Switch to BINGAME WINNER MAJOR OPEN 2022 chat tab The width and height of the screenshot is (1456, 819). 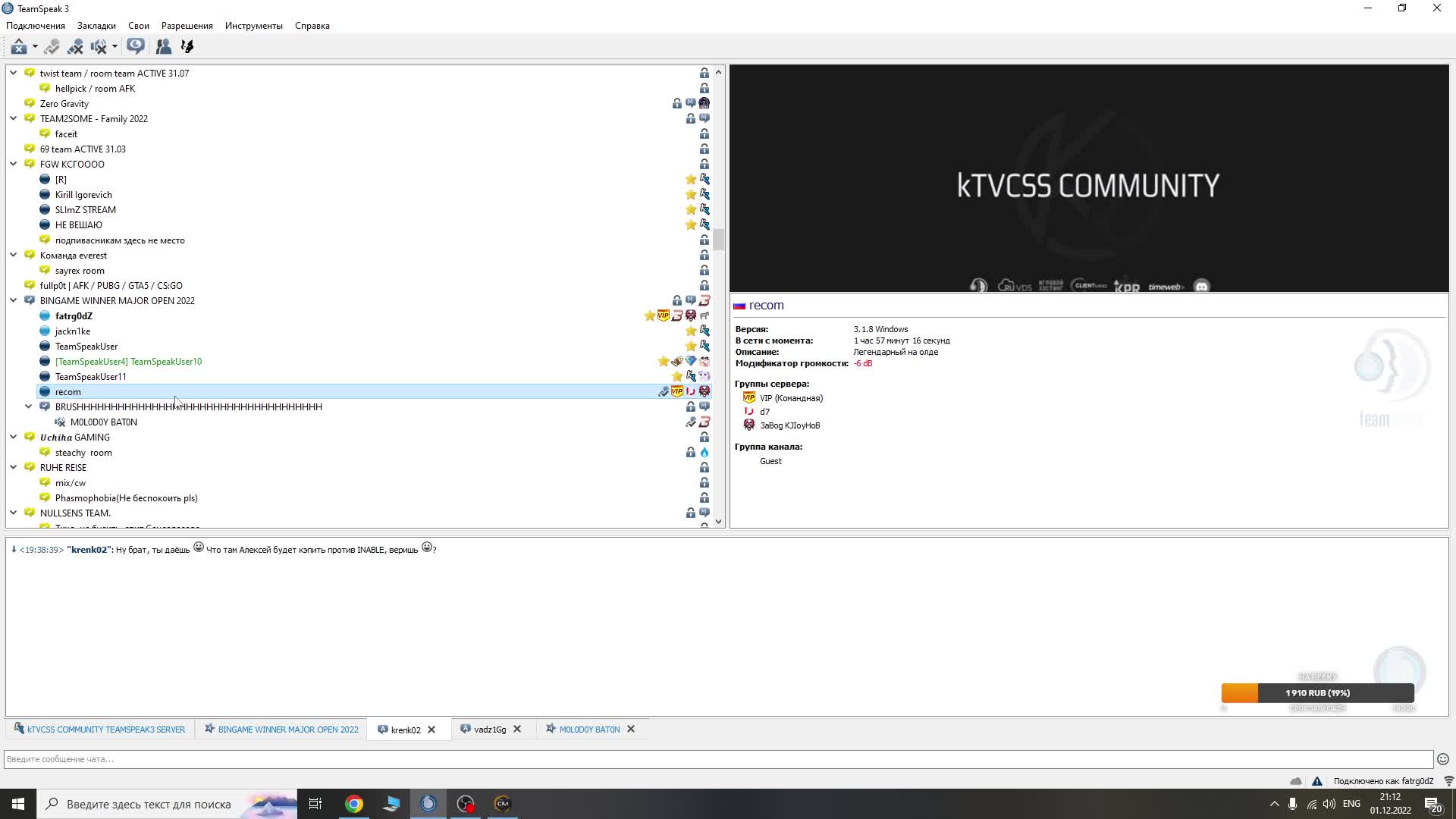pos(281,730)
